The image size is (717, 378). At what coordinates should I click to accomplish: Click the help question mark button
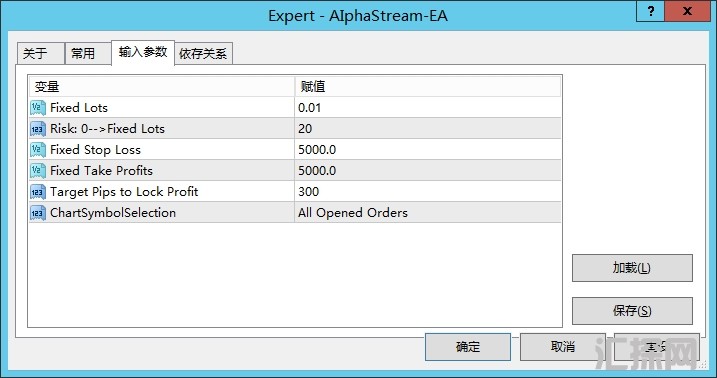(650, 11)
